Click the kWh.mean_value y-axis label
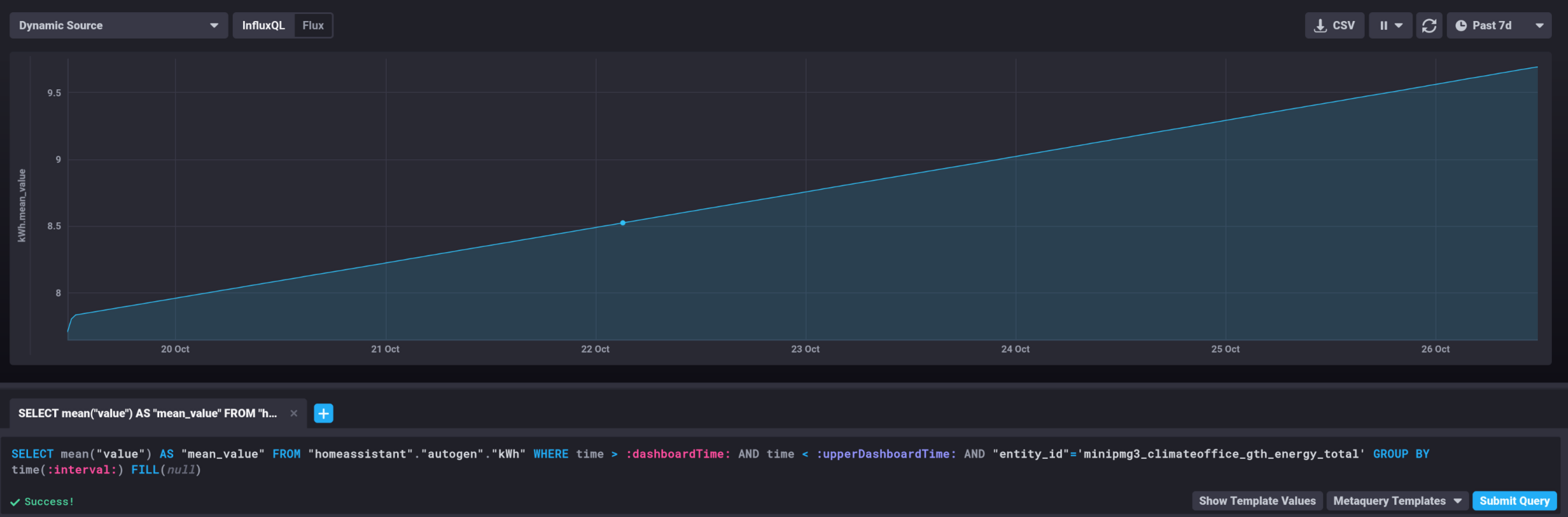1568x517 pixels. [22, 206]
